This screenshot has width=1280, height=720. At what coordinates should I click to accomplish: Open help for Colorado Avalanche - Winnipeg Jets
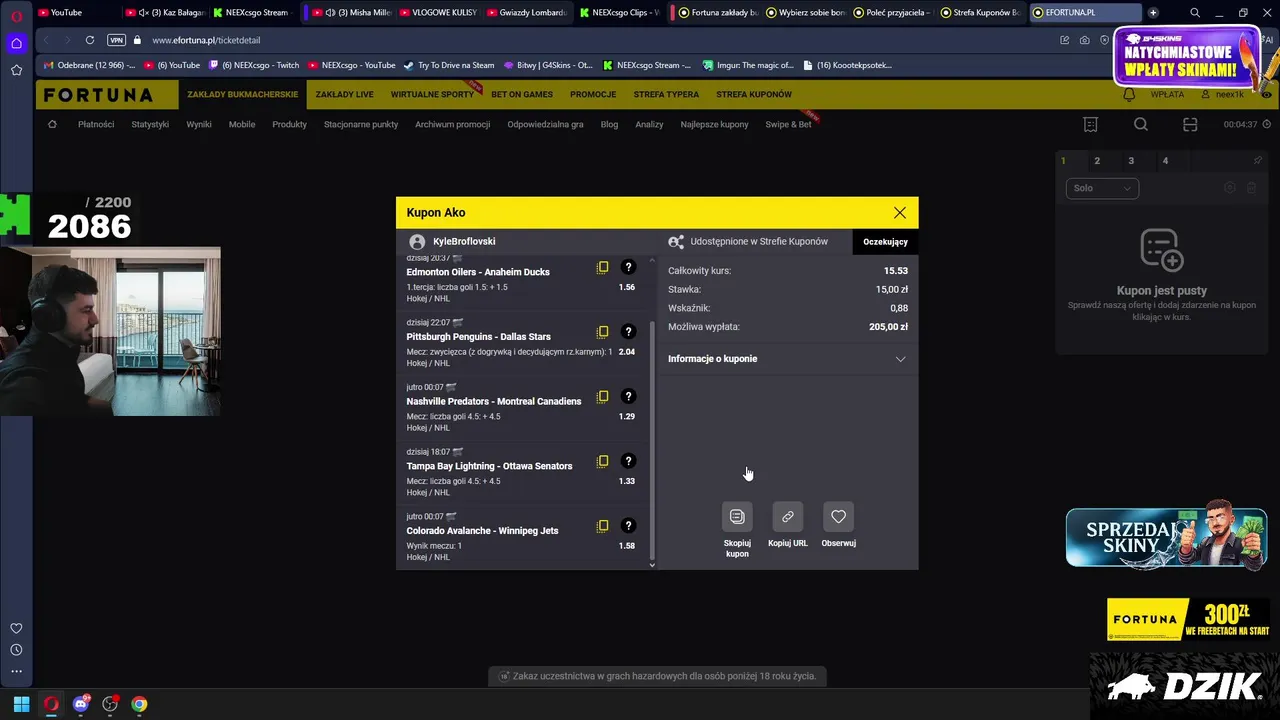628,526
